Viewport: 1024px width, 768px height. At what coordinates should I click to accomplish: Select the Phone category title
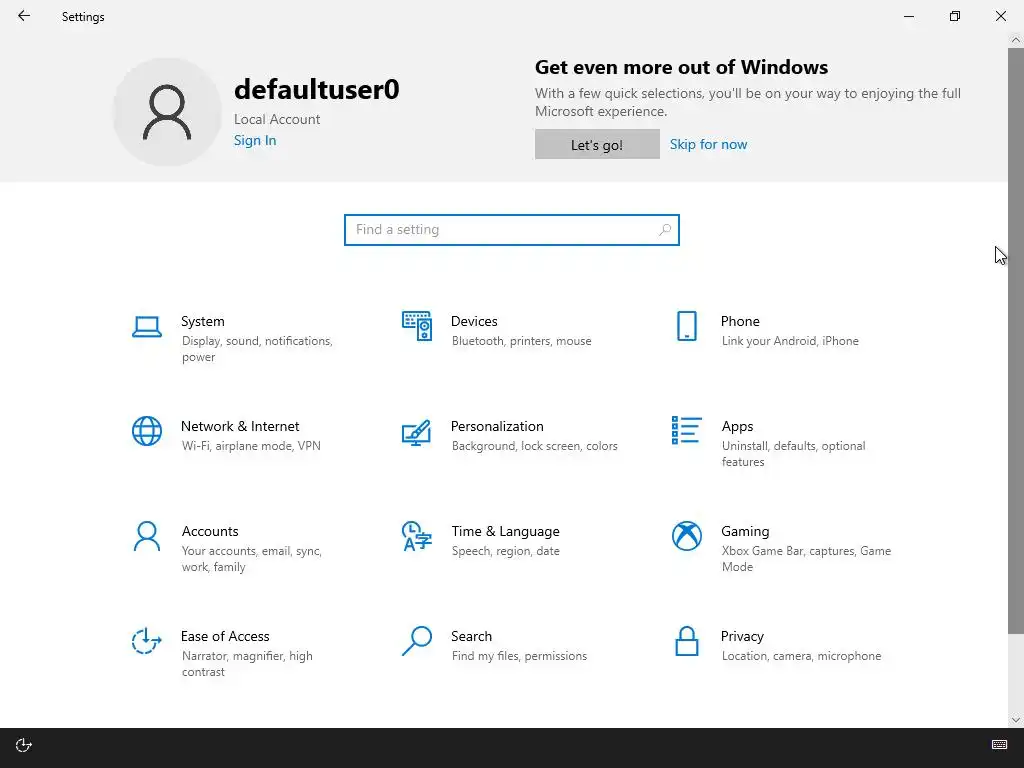coord(740,321)
